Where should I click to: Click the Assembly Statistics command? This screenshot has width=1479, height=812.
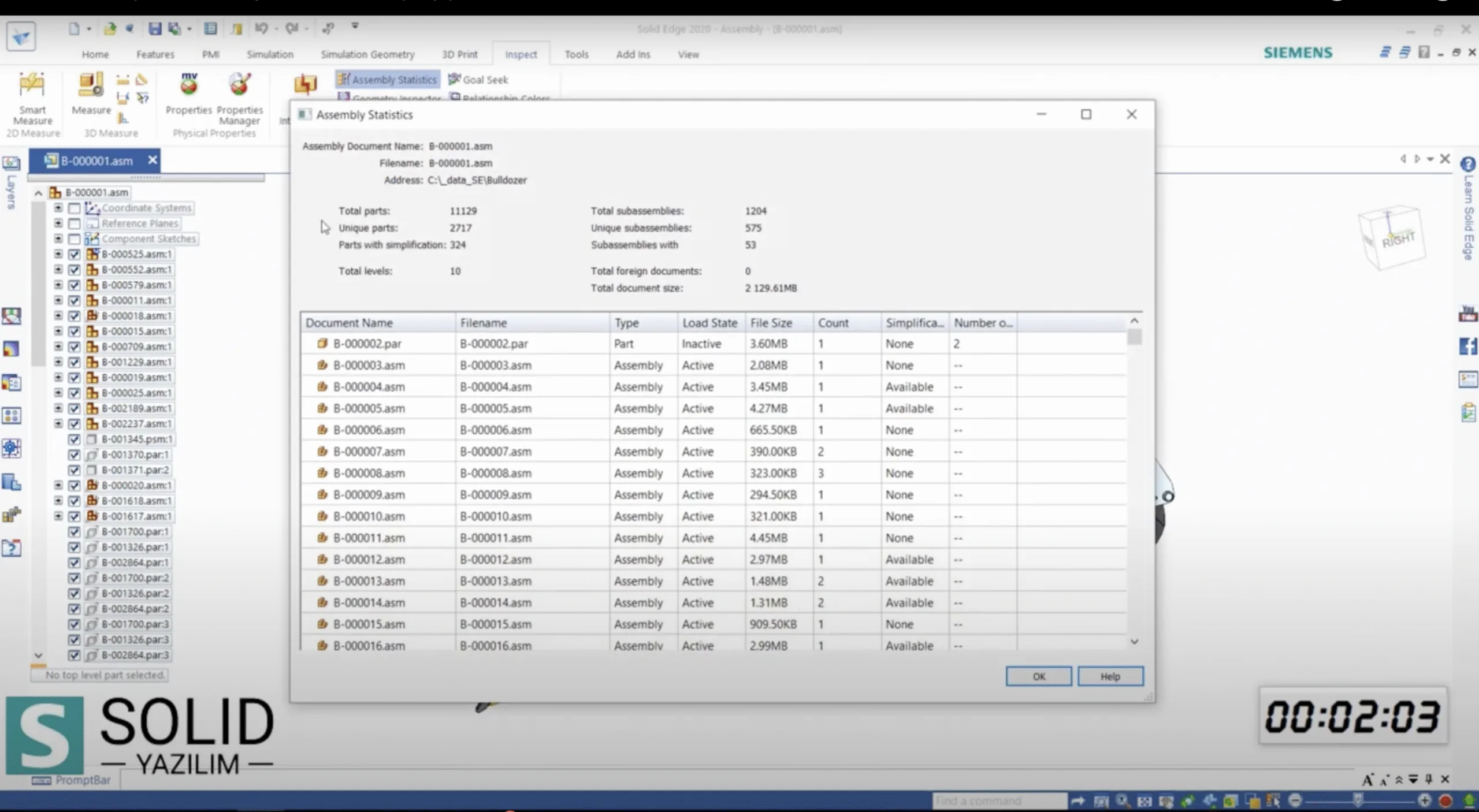click(x=388, y=79)
